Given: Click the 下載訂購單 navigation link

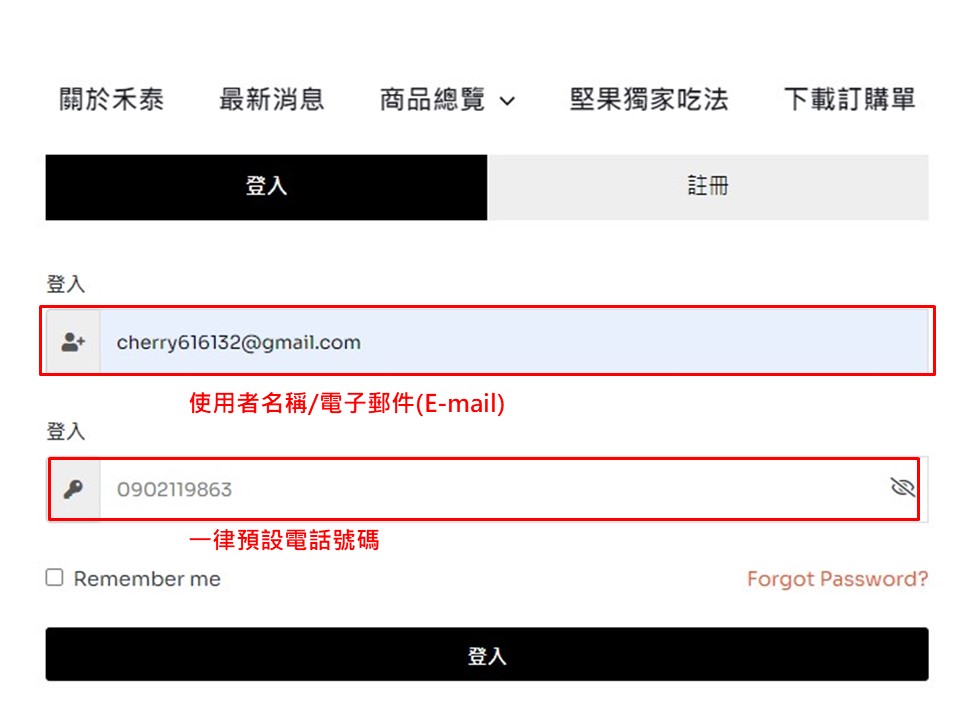Looking at the screenshot, I should [x=849, y=100].
